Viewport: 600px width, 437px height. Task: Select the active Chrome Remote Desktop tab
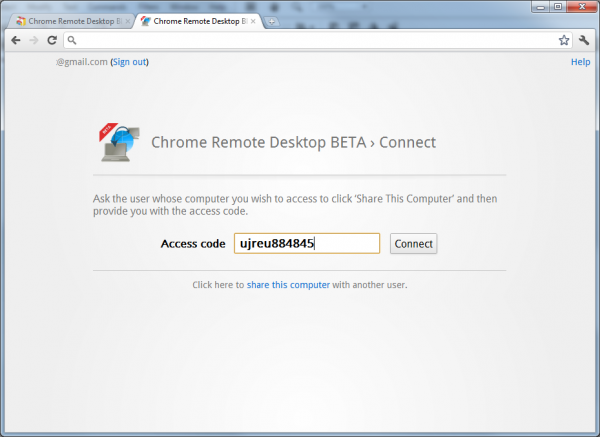(x=198, y=21)
